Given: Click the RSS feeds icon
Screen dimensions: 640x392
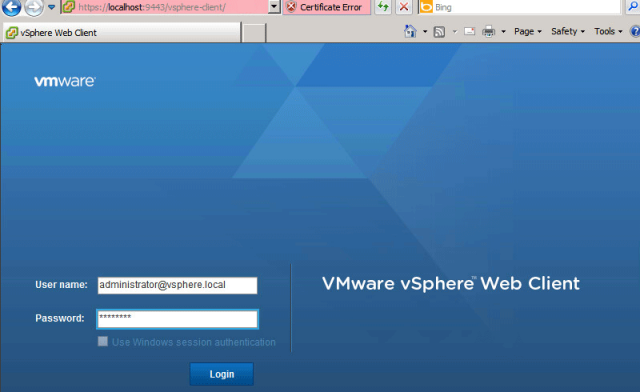Looking at the screenshot, I should (439, 31).
